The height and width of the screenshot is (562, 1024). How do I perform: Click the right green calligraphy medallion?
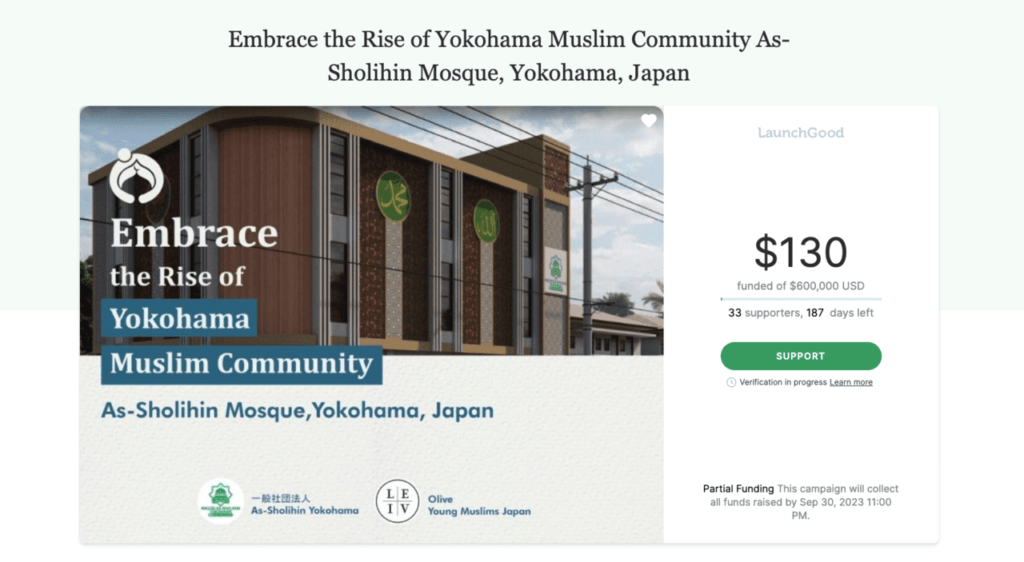486,220
